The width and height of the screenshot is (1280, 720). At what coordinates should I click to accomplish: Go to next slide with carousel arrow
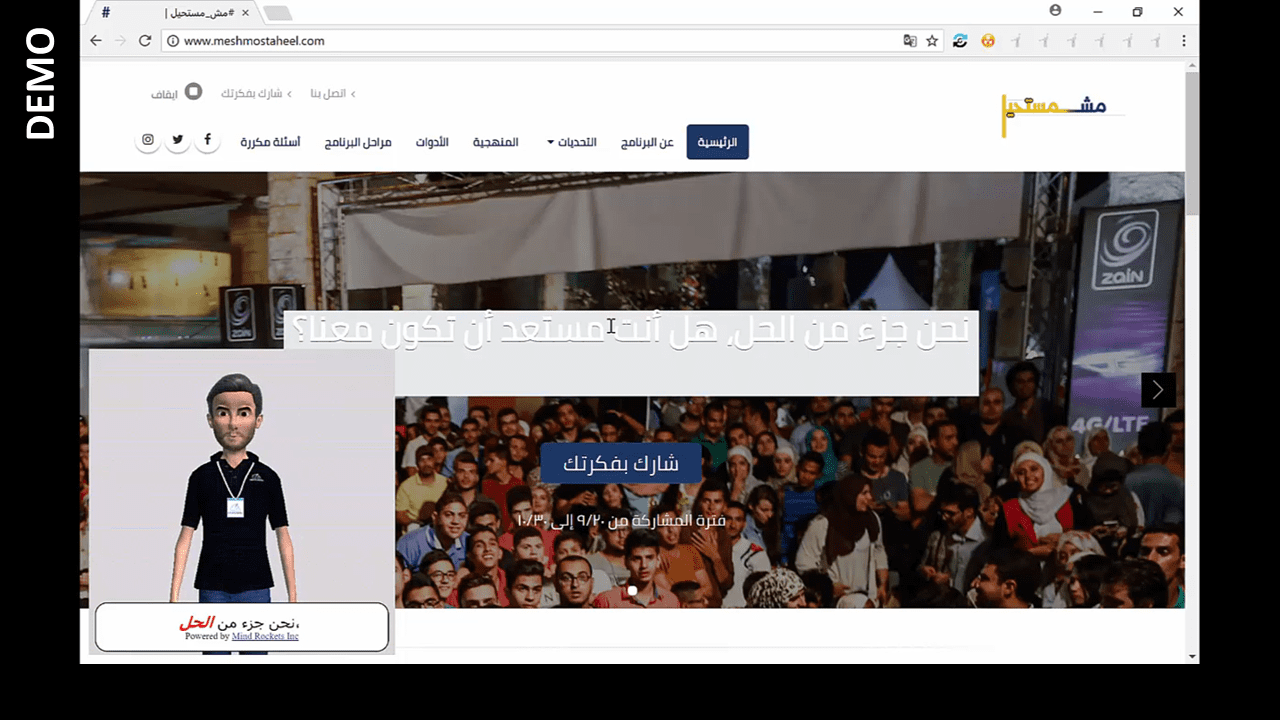[1158, 390]
